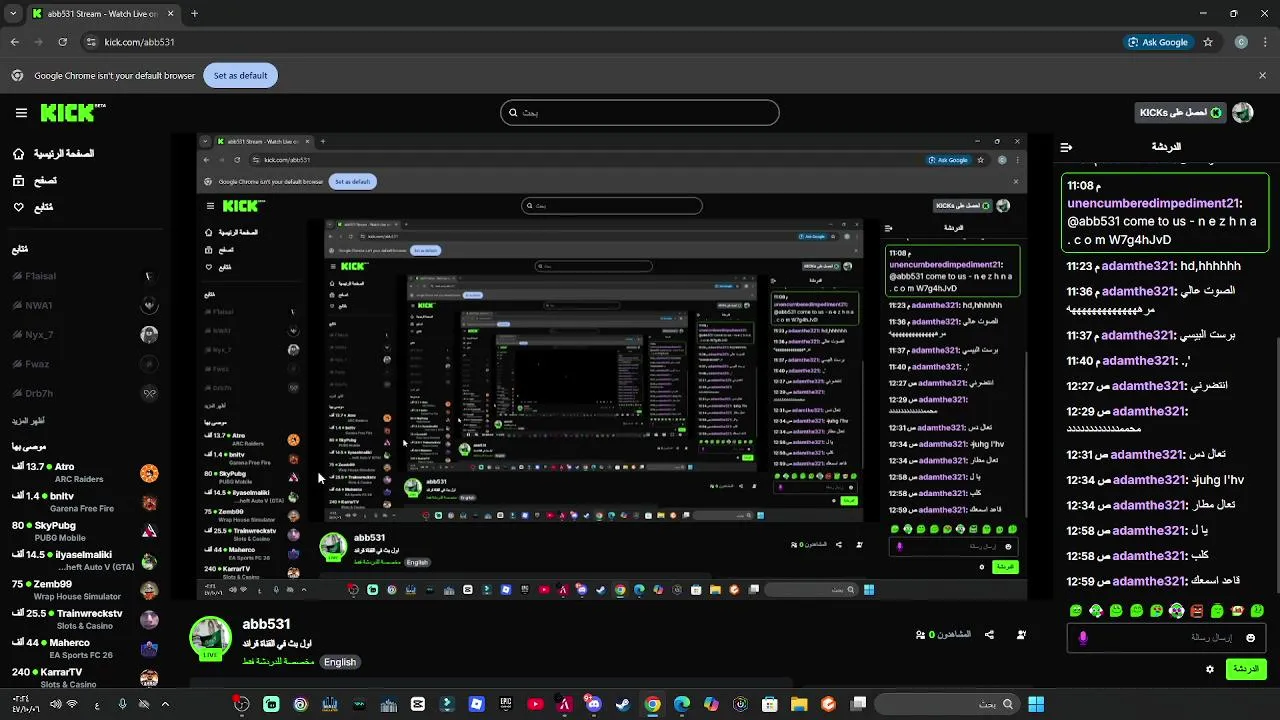Open Nyx_7 channel in sidebar
Image resolution: width=1280 pixels, height=720 pixels.
[85, 335]
